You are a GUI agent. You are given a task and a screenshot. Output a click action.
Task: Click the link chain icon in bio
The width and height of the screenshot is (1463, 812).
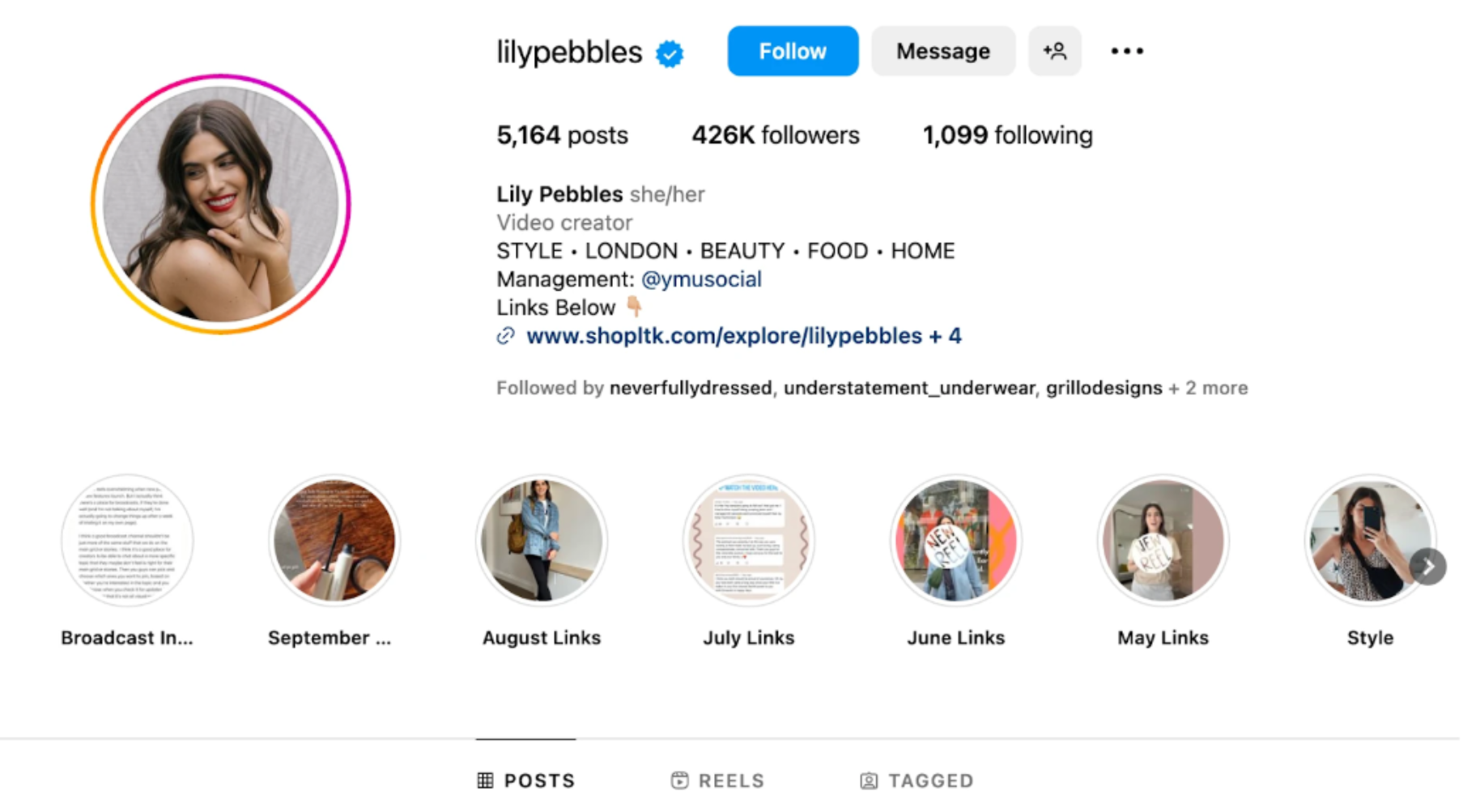coord(506,336)
